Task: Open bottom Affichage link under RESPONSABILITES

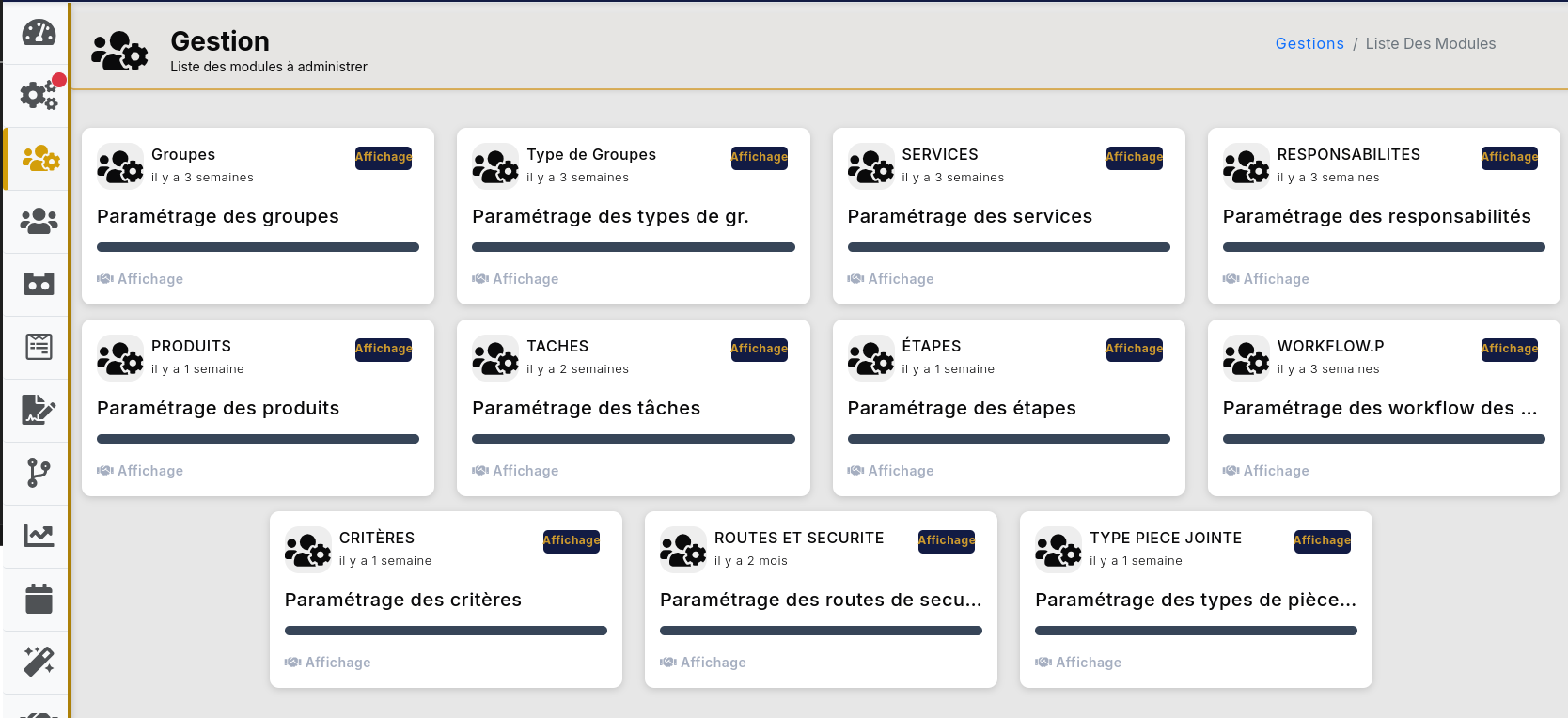Action: pyautogui.click(x=1266, y=279)
